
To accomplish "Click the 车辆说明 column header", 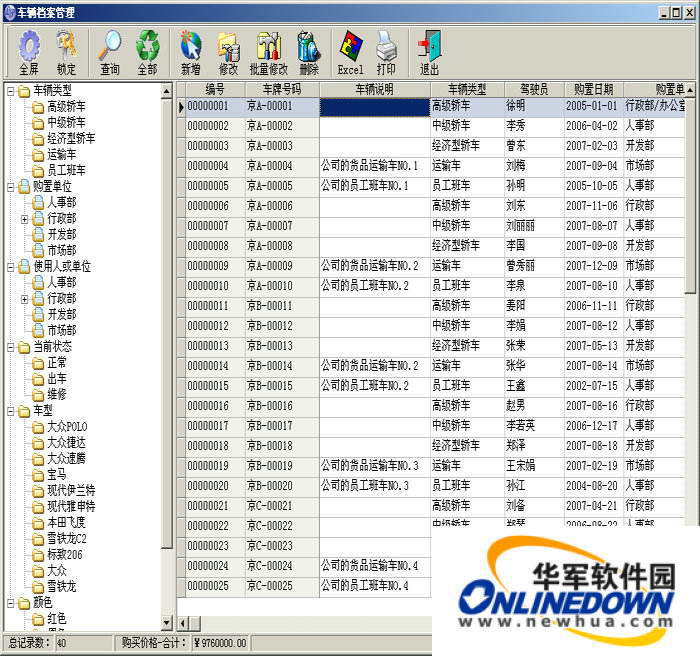I will click(375, 89).
